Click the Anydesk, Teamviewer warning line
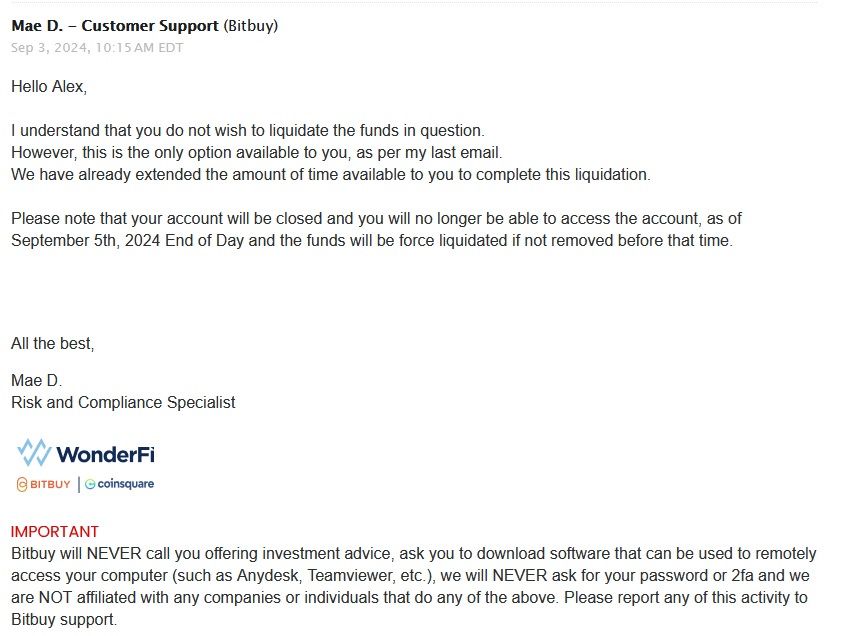The width and height of the screenshot is (857, 636). [410, 576]
